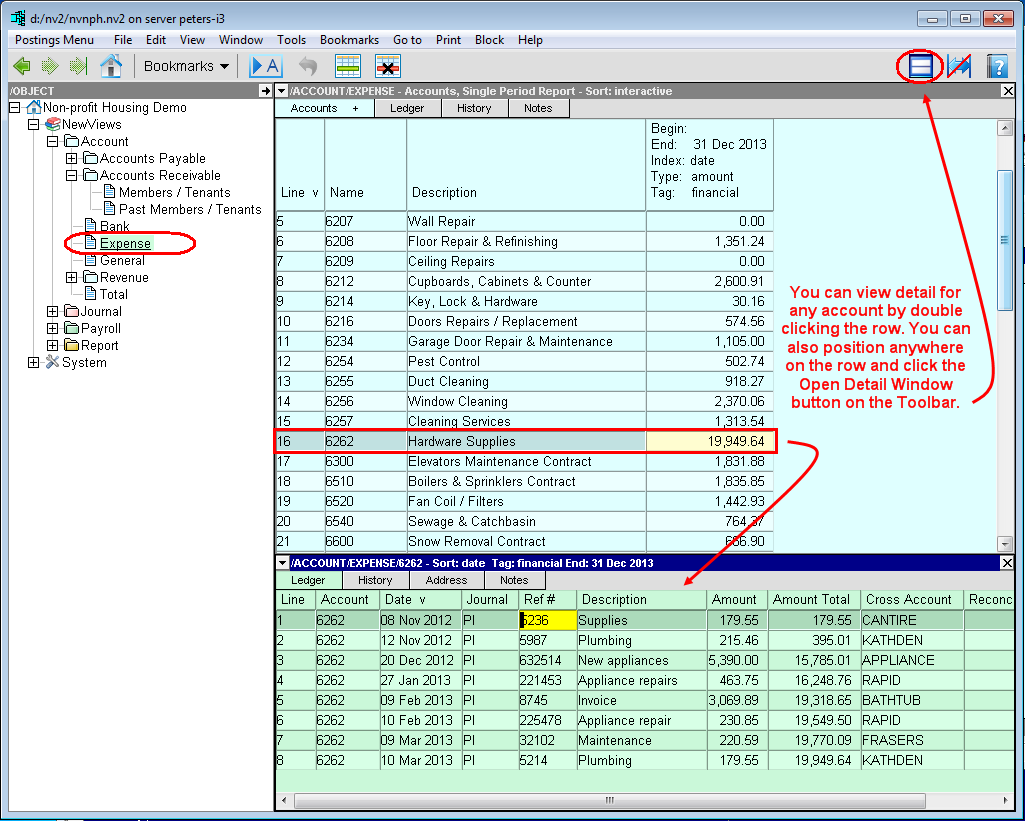Click the crossed-out double arrow toolbar icon

(959, 66)
